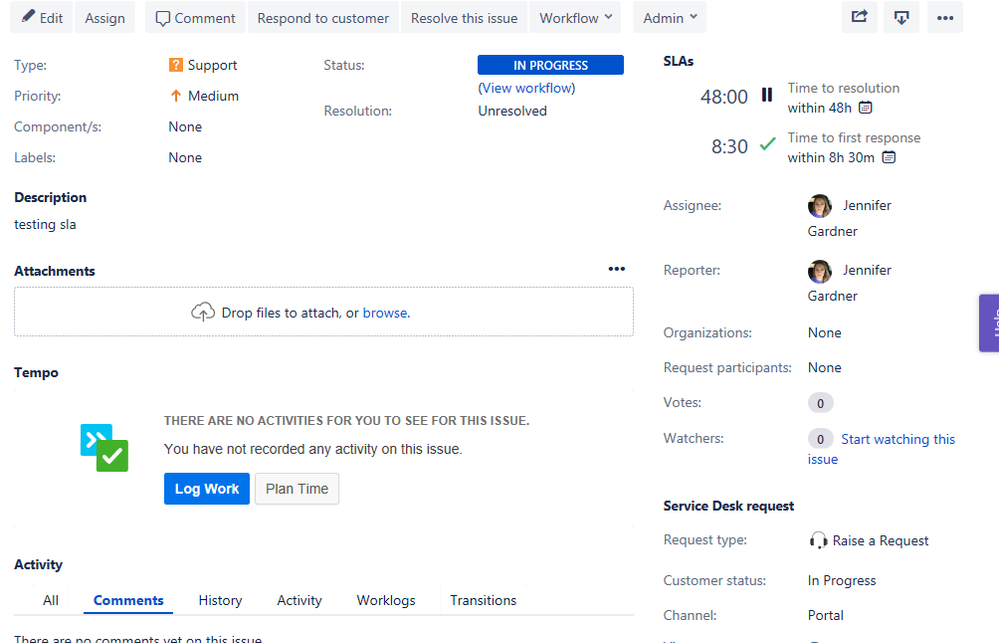
Task: Click the 8:30 SLA time value
Action: (x=729, y=147)
